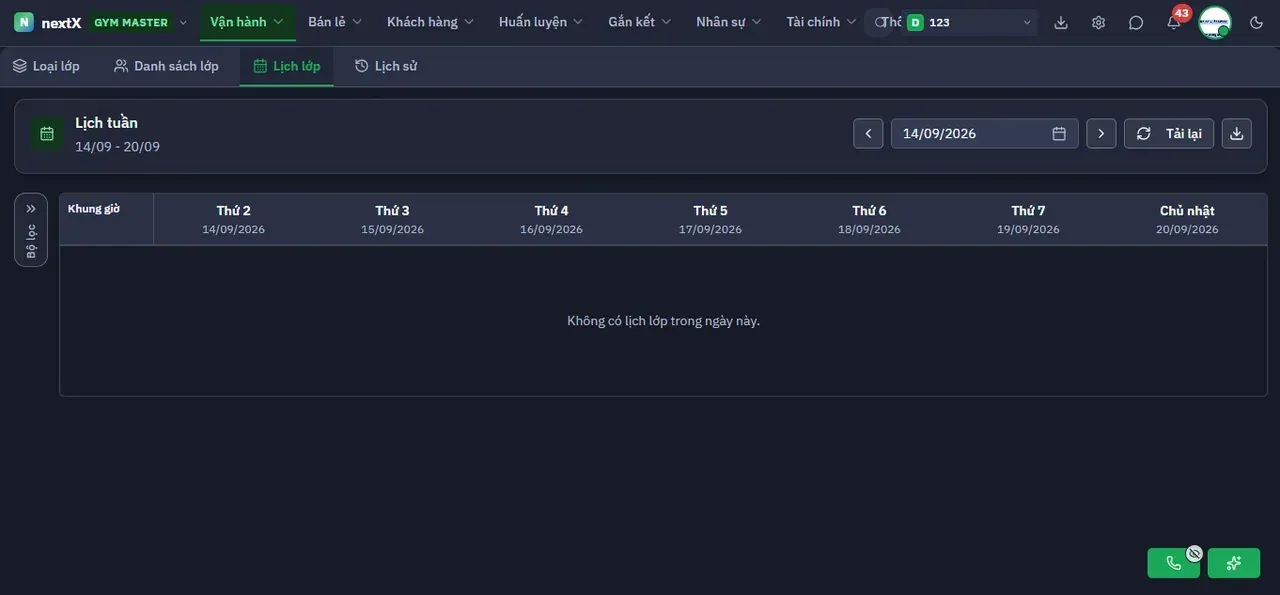Click the Thứ 7 column header

1029,219
